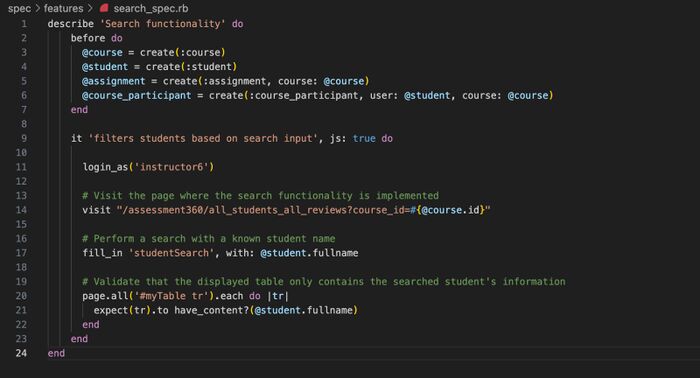700x378 pixels.
Task: Click 'login_as' call on line 11
Action: (105, 167)
